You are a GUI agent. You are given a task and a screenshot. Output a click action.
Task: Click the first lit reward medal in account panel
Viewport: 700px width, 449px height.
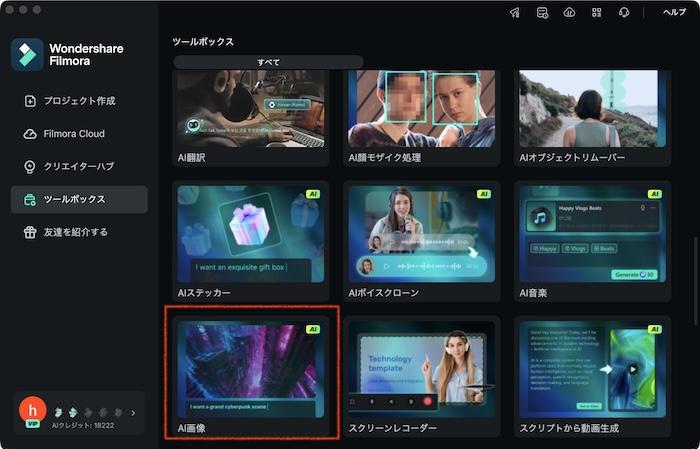[58, 412]
